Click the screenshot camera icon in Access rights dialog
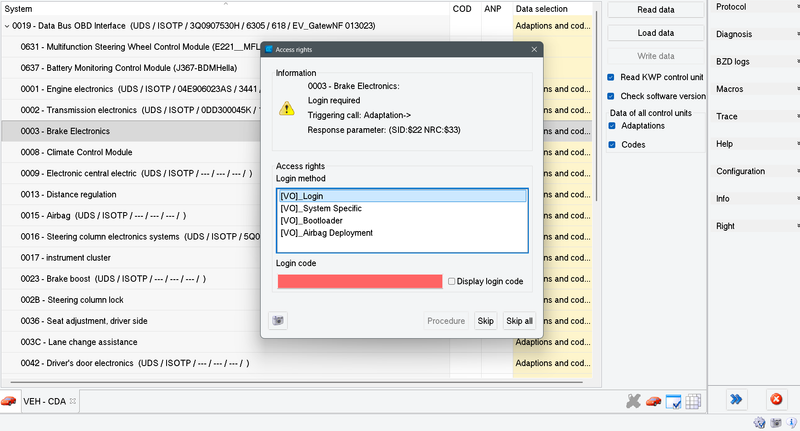800x431 pixels. tap(278, 321)
